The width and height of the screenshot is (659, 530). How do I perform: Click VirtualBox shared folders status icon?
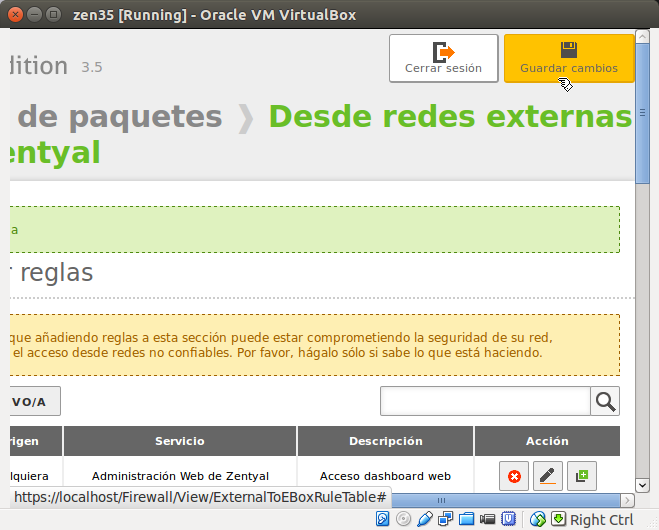click(467, 519)
